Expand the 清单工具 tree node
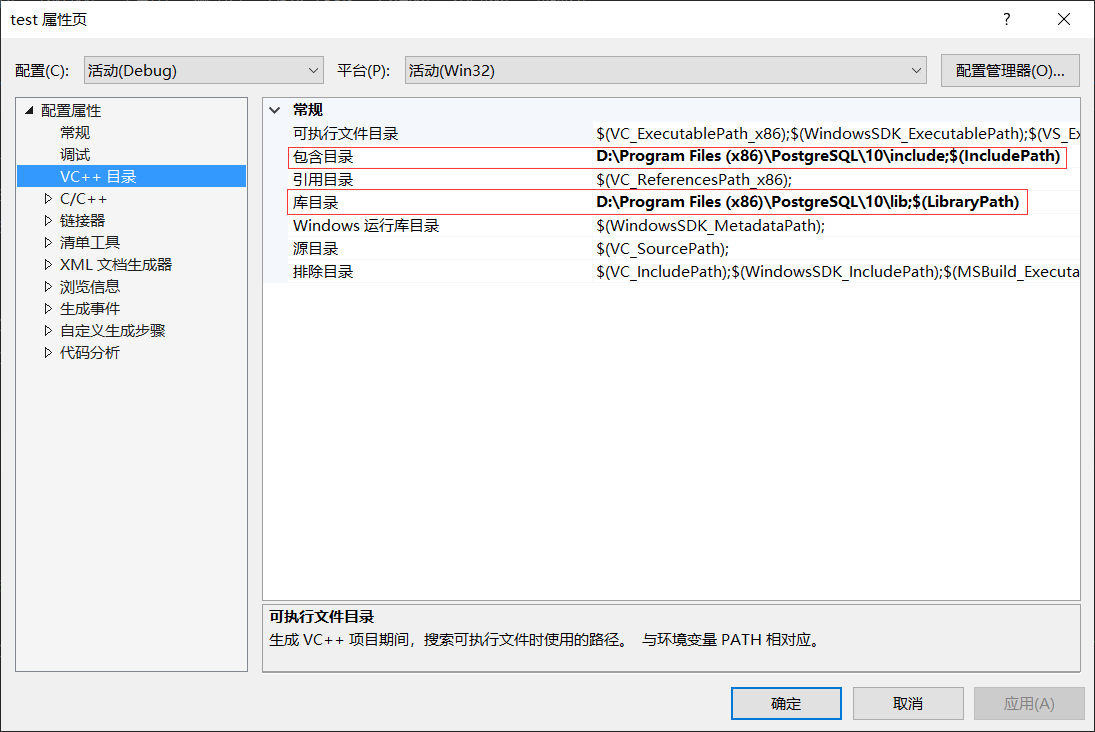1095x732 pixels. (x=47, y=242)
